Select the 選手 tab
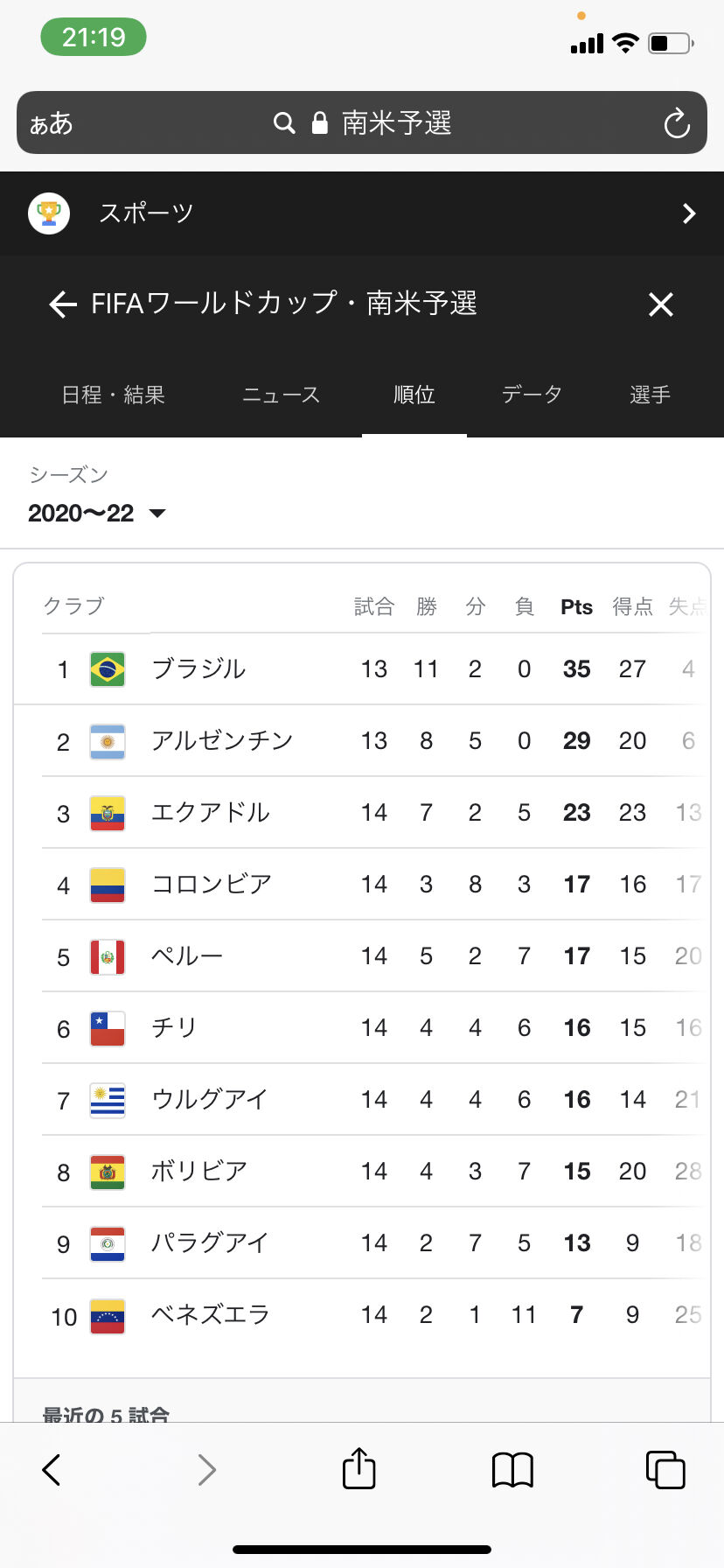The width and height of the screenshot is (724, 1568). point(650,395)
